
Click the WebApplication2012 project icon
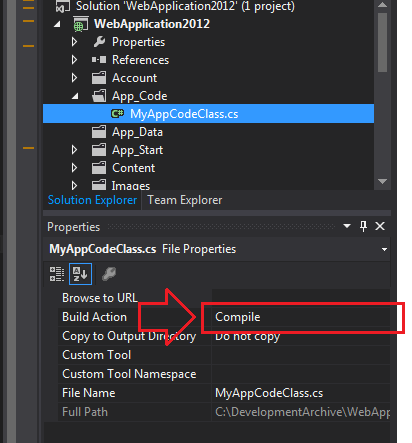click(x=81, y=24)
